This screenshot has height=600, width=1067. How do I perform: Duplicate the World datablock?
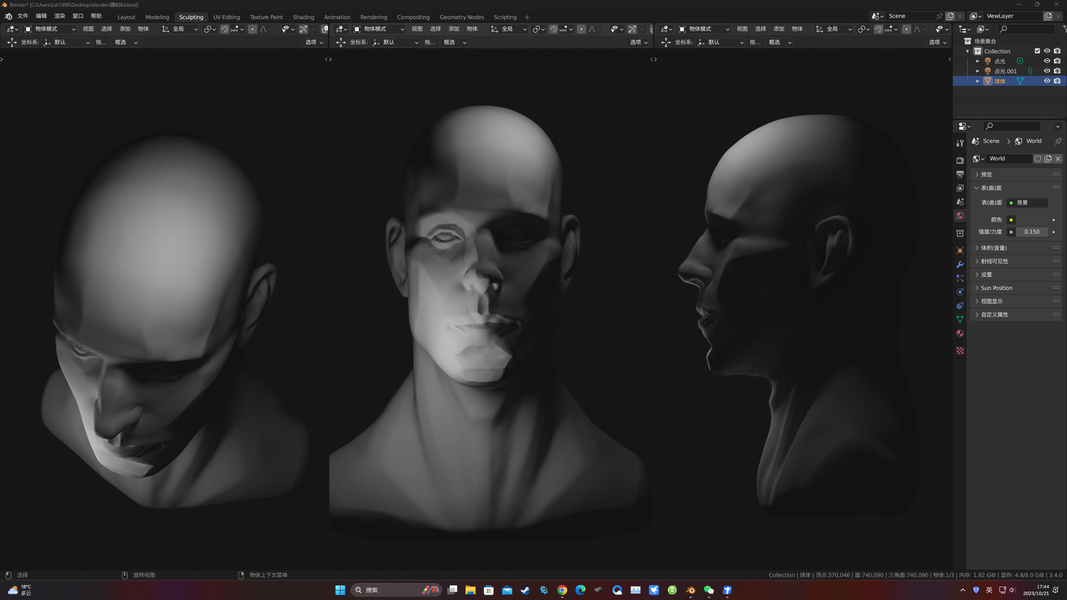(x=1048, y=159)
